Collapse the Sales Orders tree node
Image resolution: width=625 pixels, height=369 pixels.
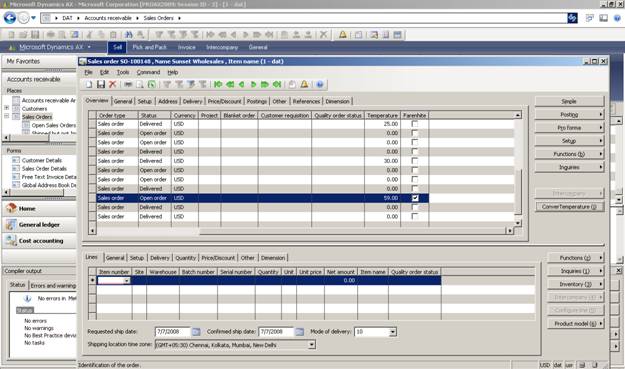[6, 116]
